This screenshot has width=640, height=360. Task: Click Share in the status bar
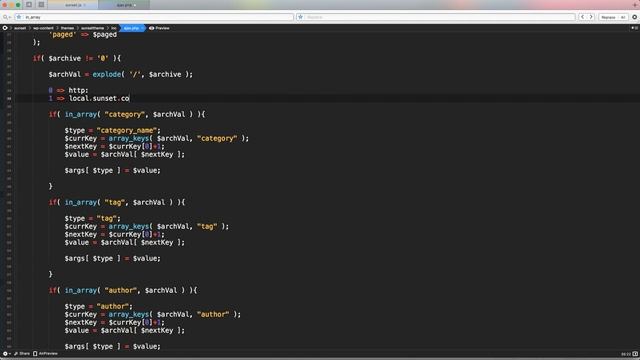point(22,353)
